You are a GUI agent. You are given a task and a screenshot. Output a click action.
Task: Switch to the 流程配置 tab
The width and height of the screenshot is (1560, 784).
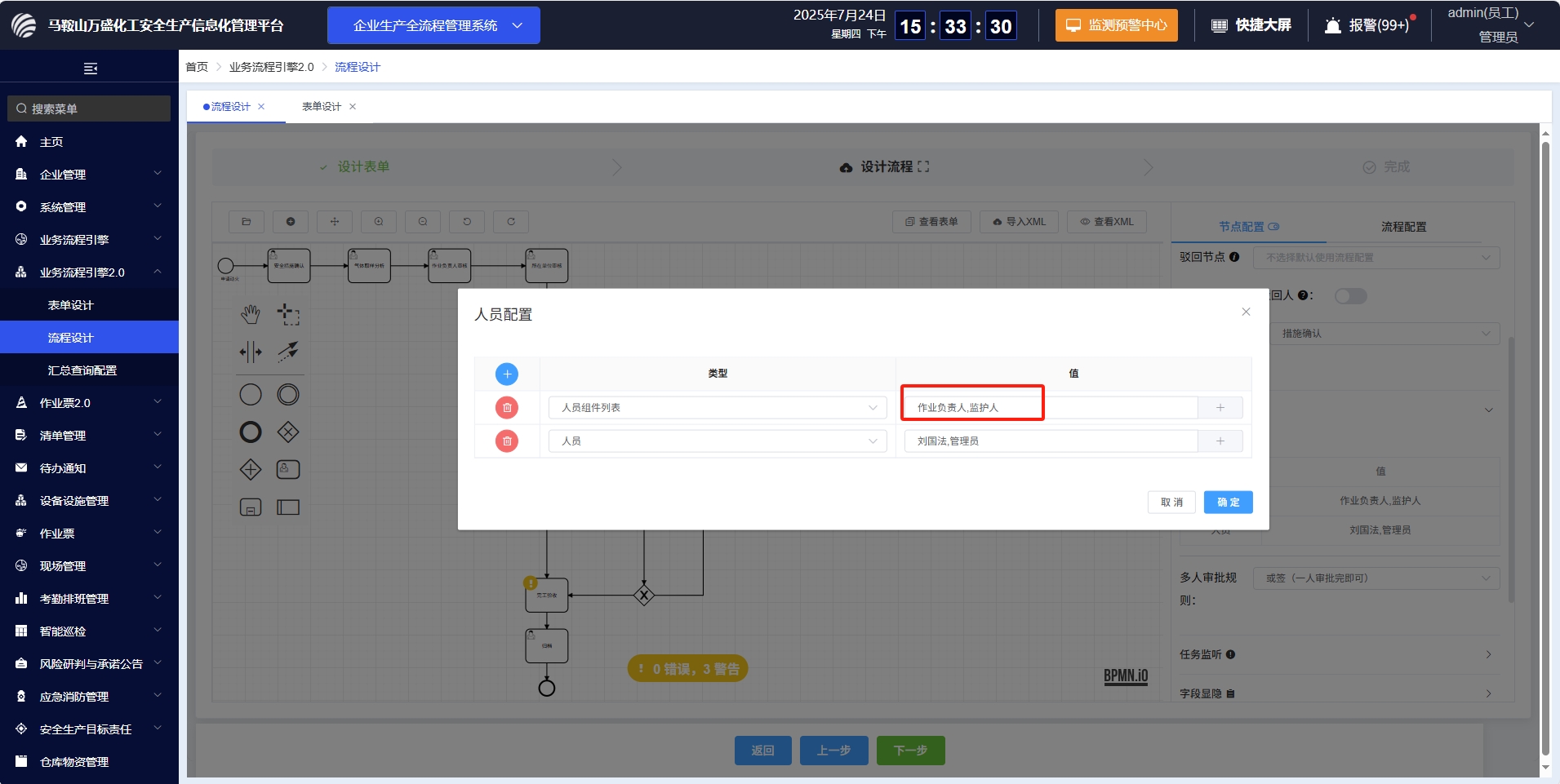tap(1403, 227)
